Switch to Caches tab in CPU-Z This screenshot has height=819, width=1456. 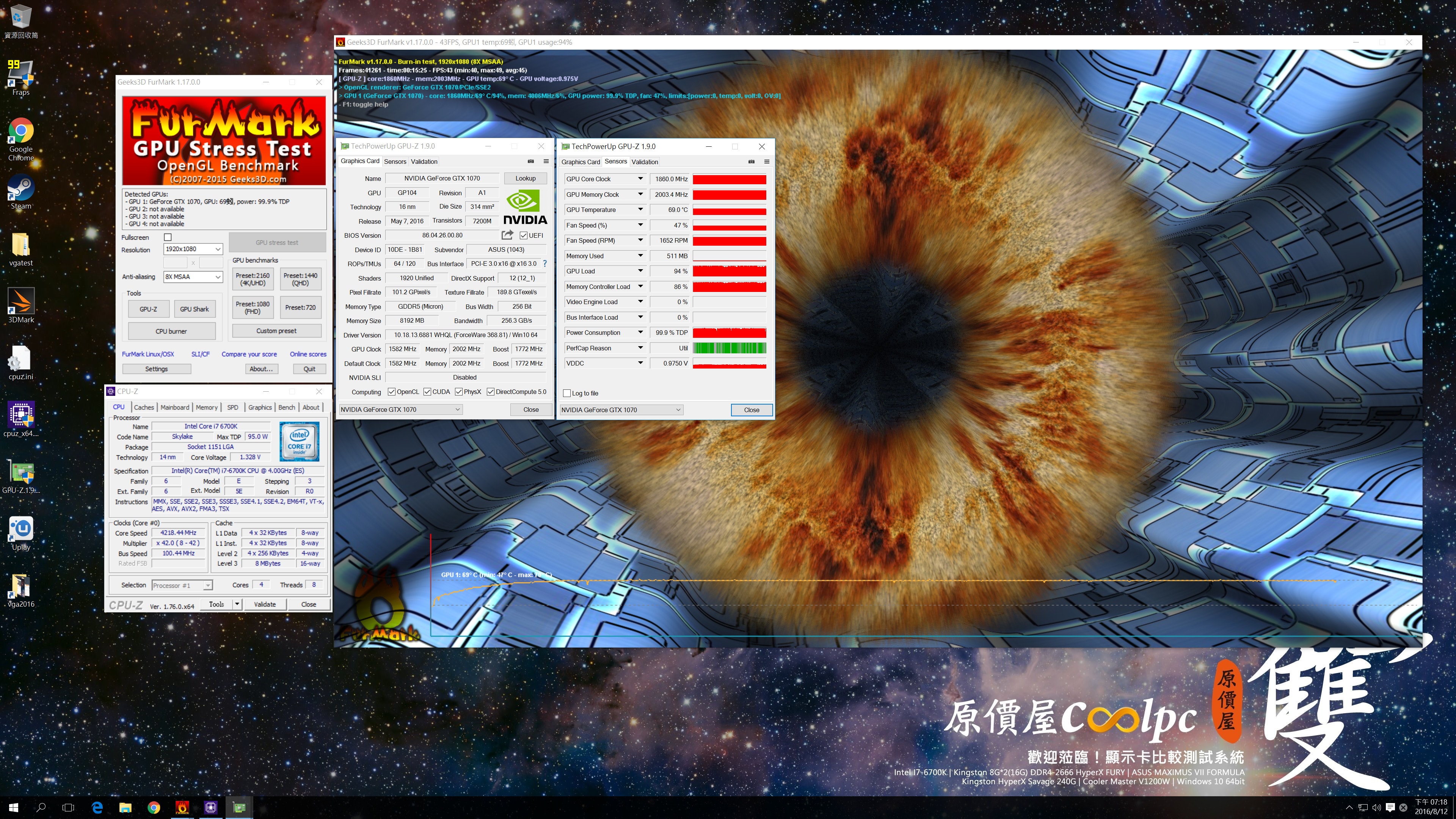pos(144,407)
